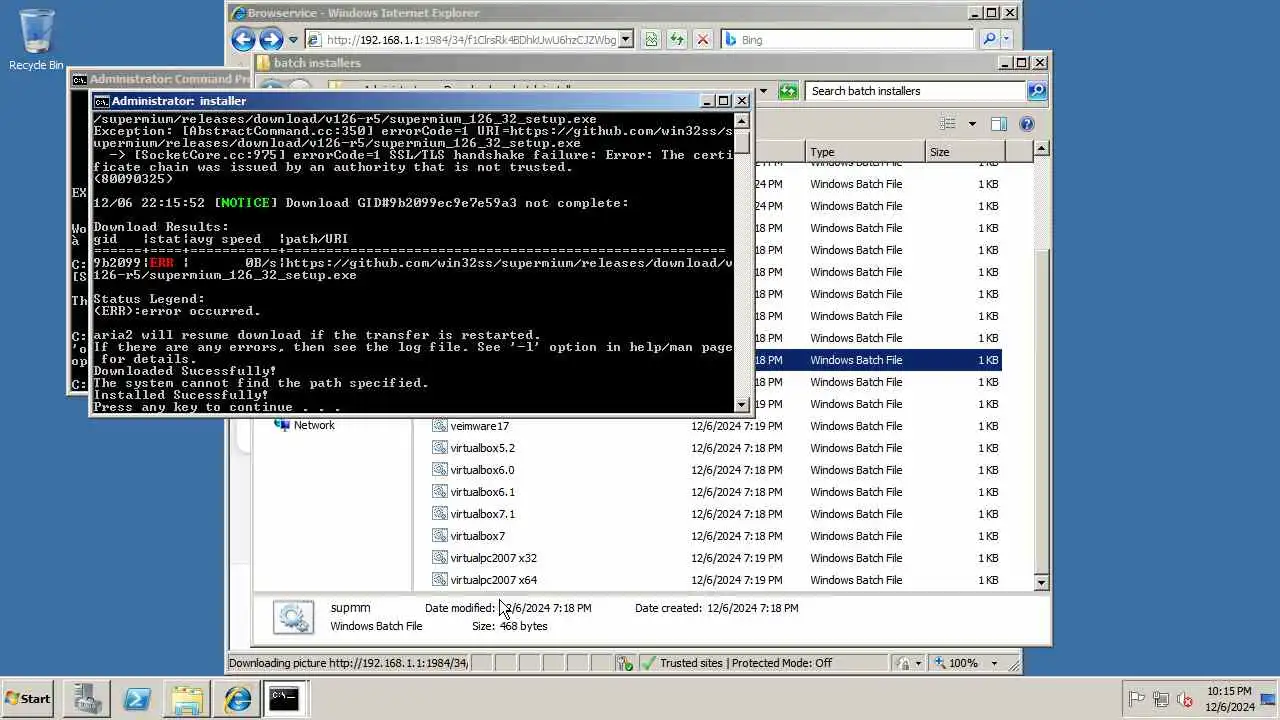
Task: Open the IE status bar security dropdown
Action: click(x=908, y=663)
